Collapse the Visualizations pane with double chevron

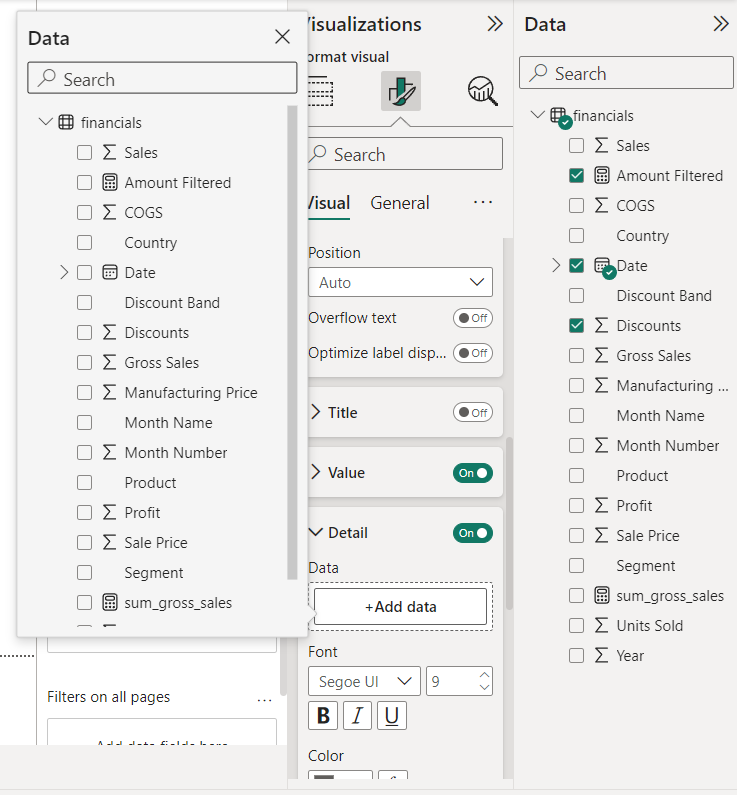(x=495, y=24)
